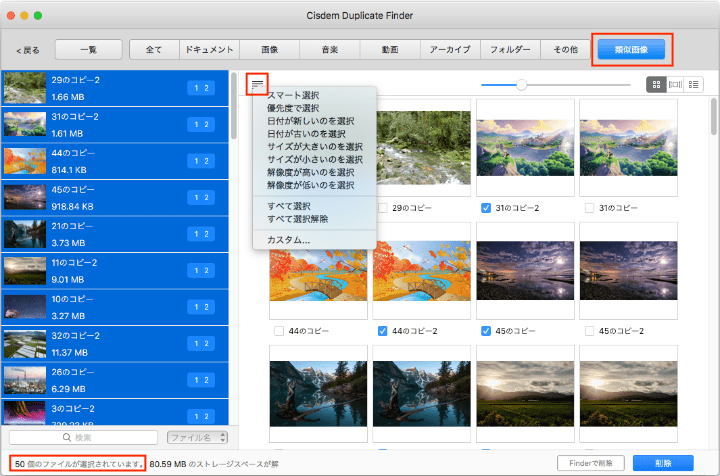Choose カスタム... from selection menu

coord(289,240)
